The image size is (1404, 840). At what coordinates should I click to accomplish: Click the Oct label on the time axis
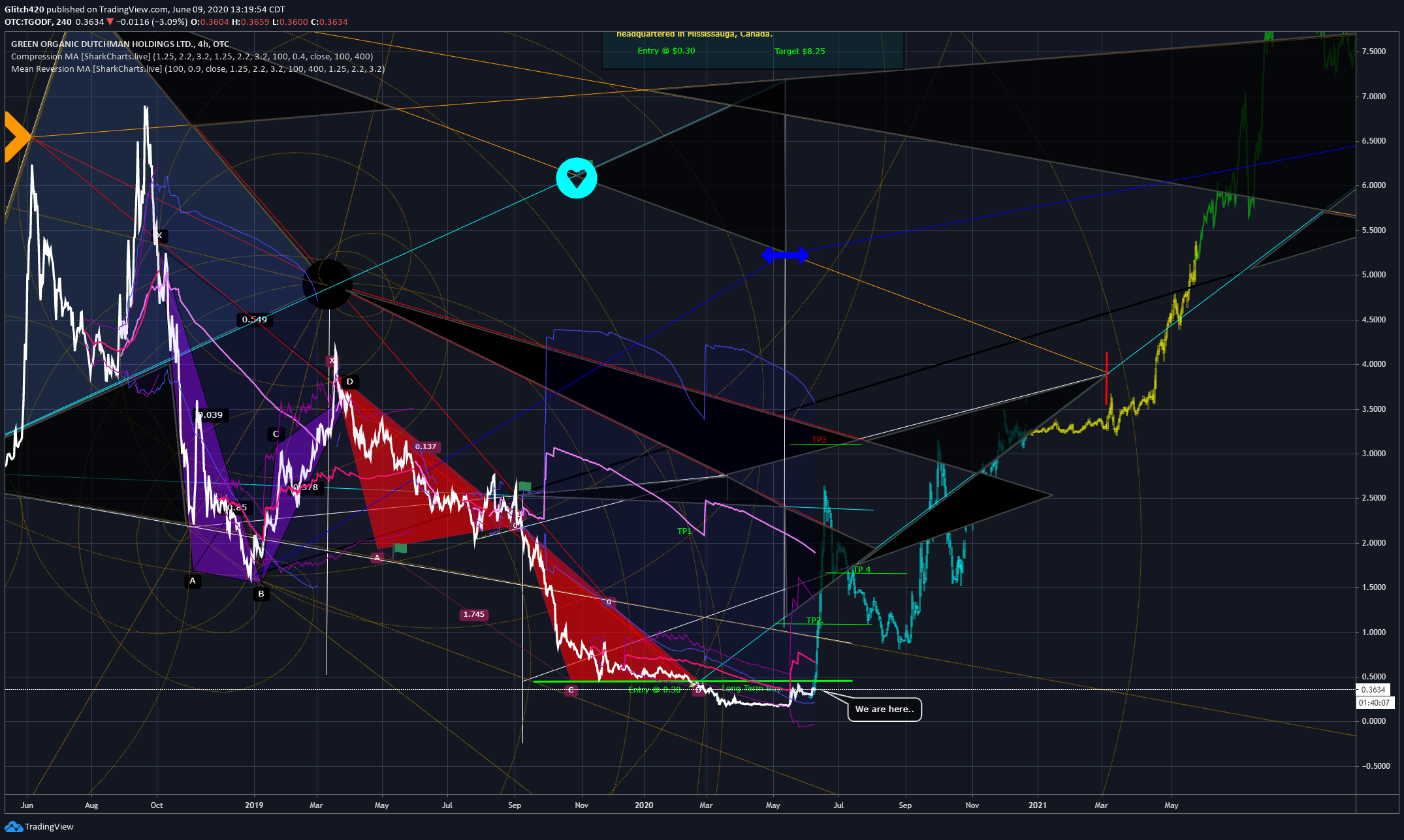[x=157, y=805]
